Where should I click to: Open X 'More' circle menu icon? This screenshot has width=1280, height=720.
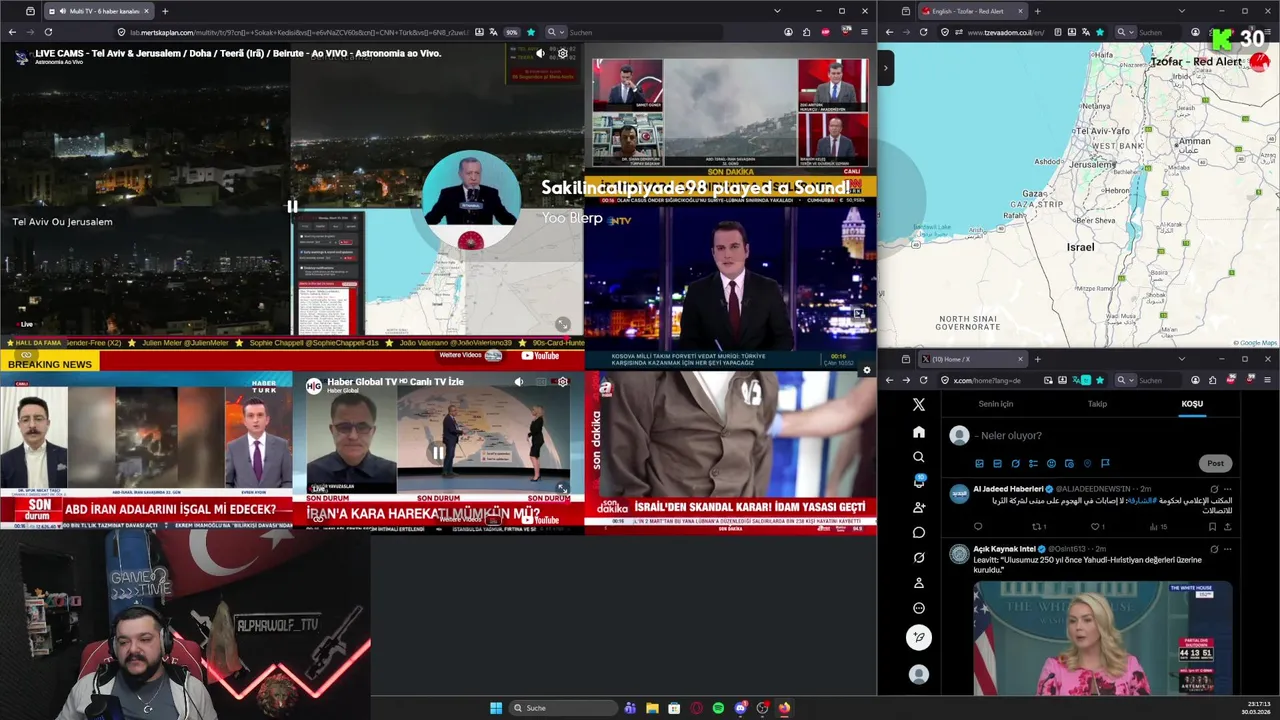click(919, 608)
